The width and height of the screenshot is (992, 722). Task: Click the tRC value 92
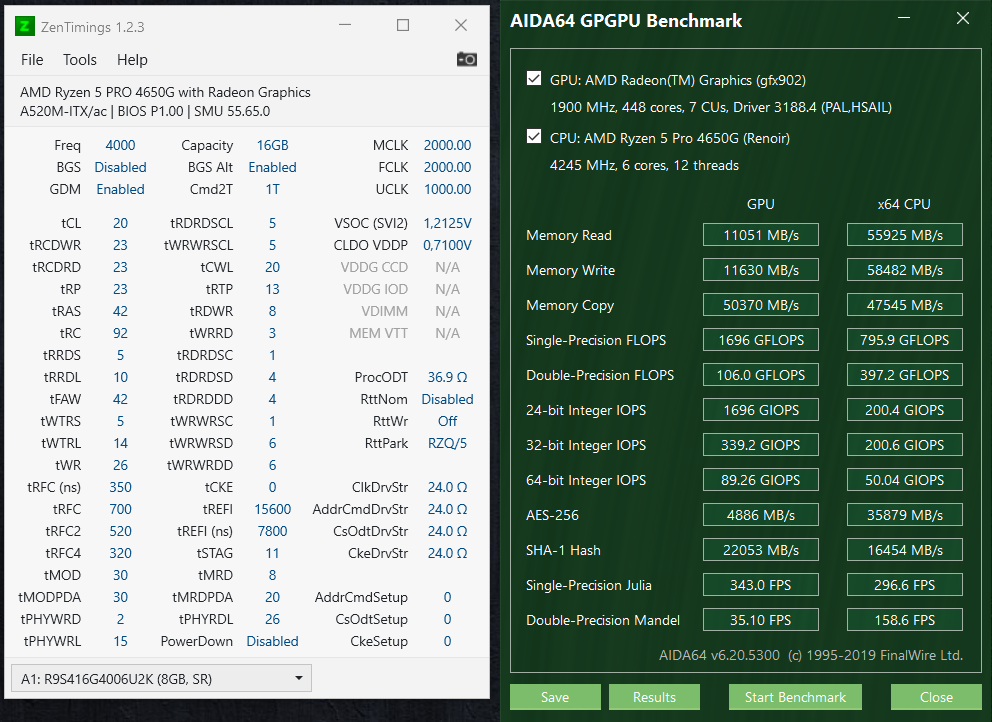[x=120, y=333]
